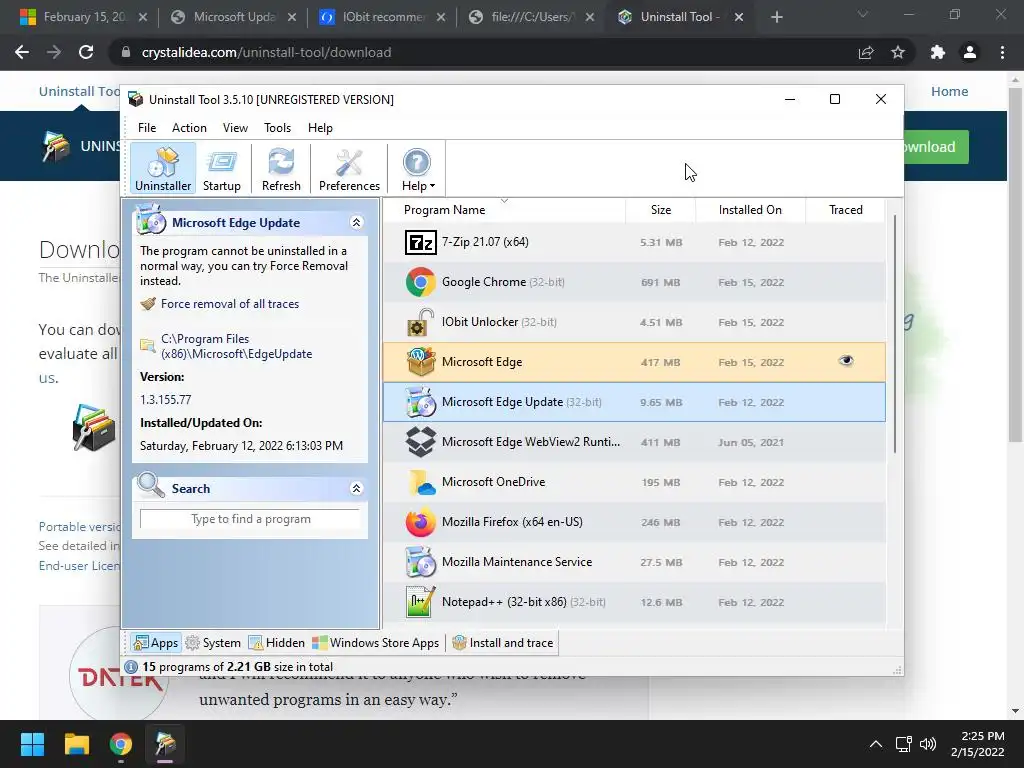Reload the crystalidea page in Chrome
This screenshot has height=768, width=1024.
pyautogui.click(x=86, y=52)
